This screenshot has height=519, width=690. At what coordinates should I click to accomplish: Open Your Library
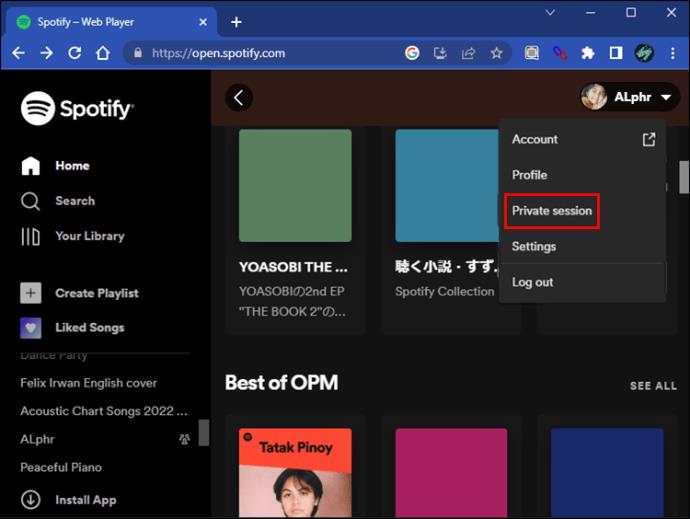tap(73, 236)
